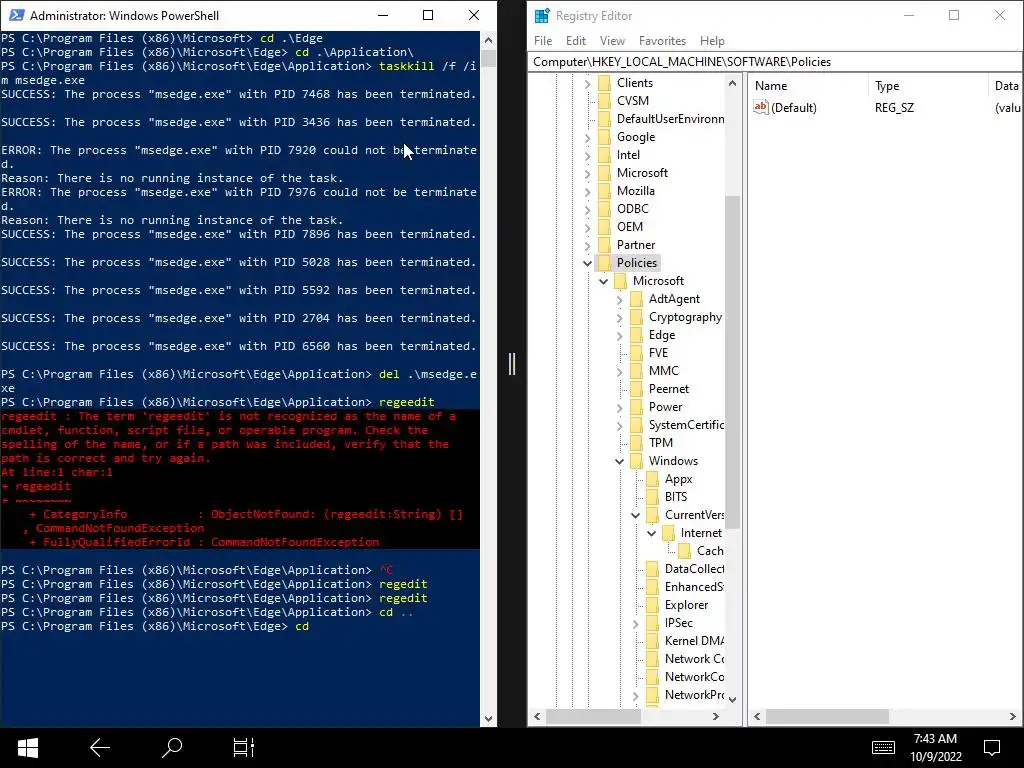Click the BITS folder icon
Image resolution: width=1024 pixels, height=768 pixels.
pos(652,497)
